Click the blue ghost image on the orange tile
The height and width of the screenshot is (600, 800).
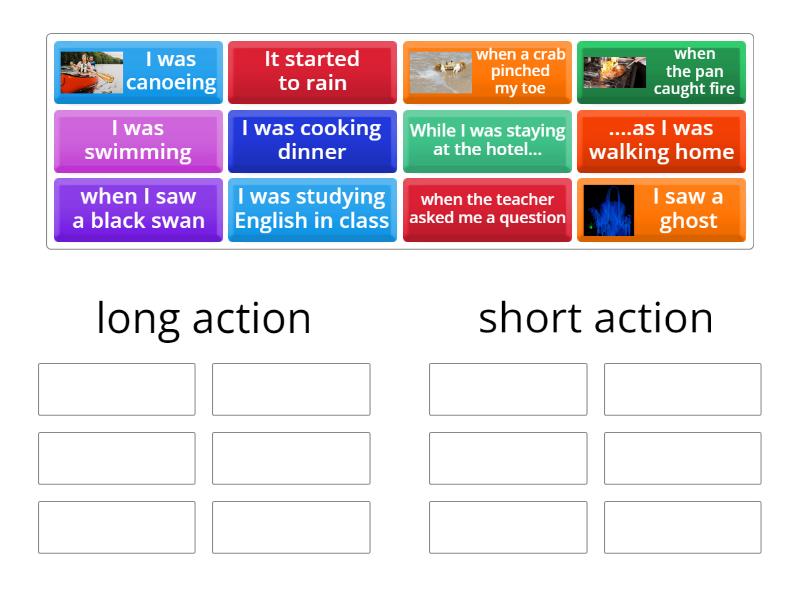click(609, 210)
